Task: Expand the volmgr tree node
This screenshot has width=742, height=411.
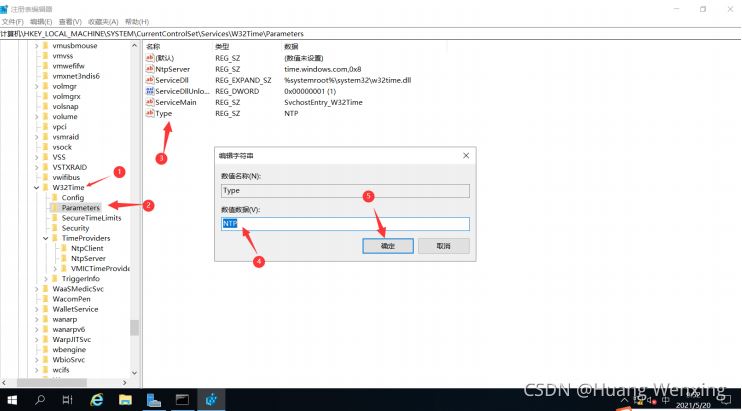Action: coord(36,87)
